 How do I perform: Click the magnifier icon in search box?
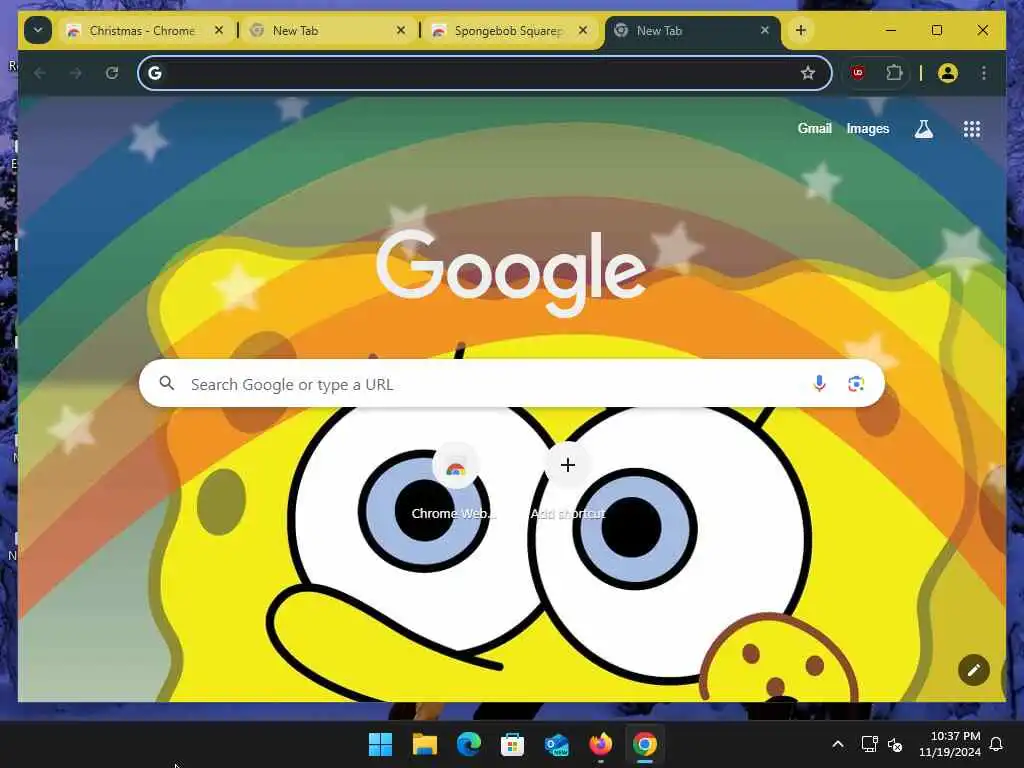(167, 383)
